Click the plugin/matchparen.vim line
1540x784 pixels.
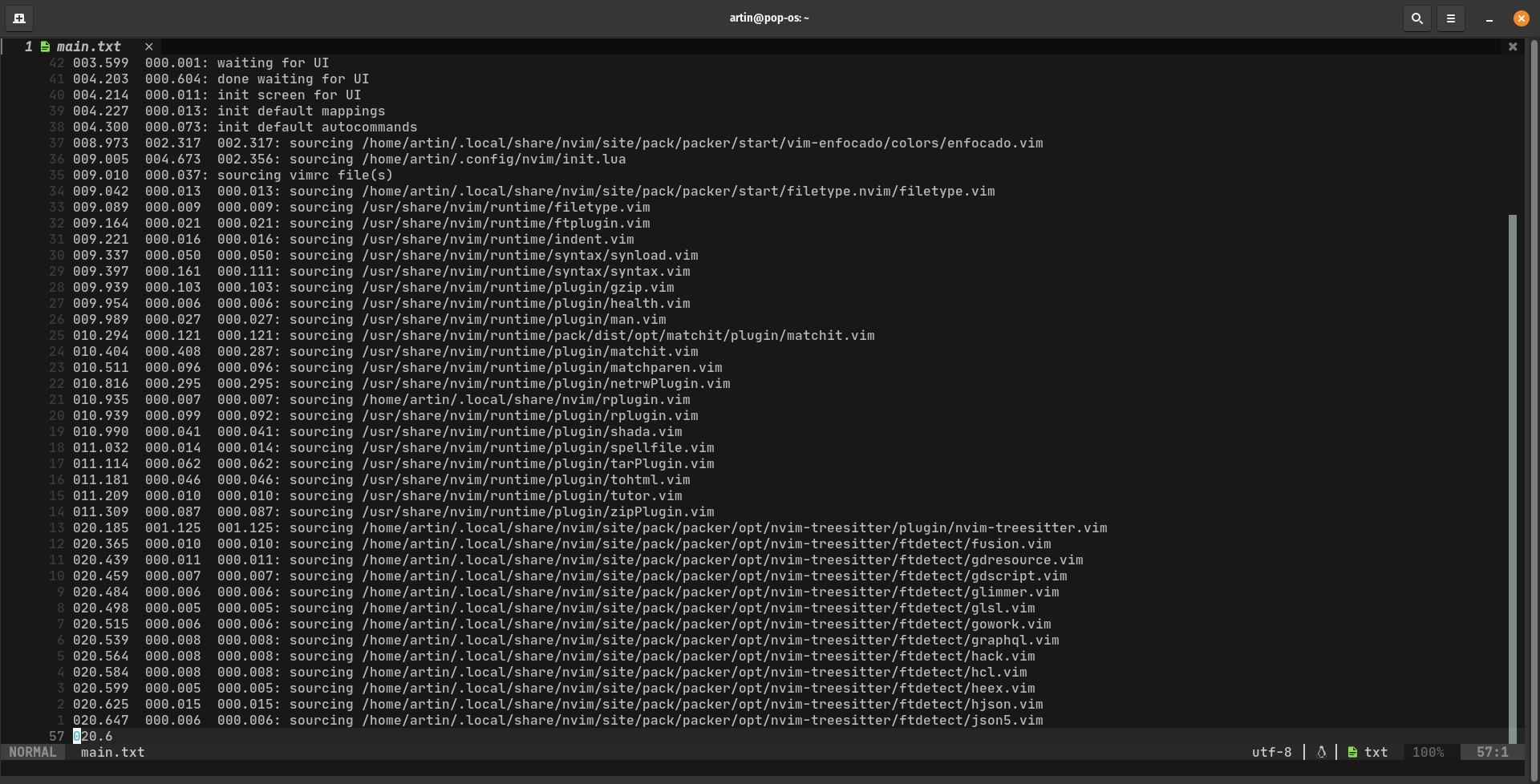[397, 367]
